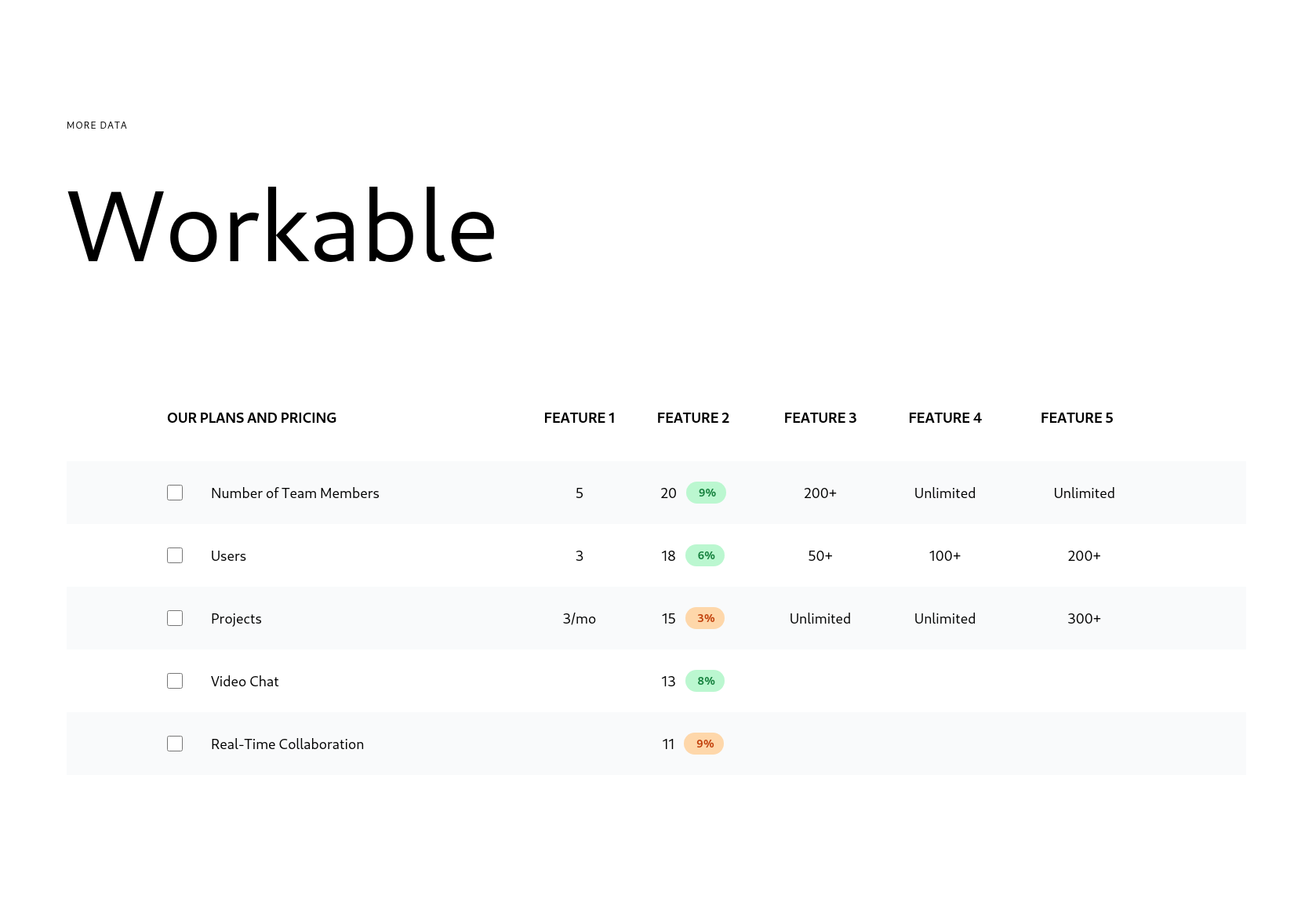This screenshot has width=1312, height=924.
Task: Click the value '15' in Projects row
Action: (668, 619)
